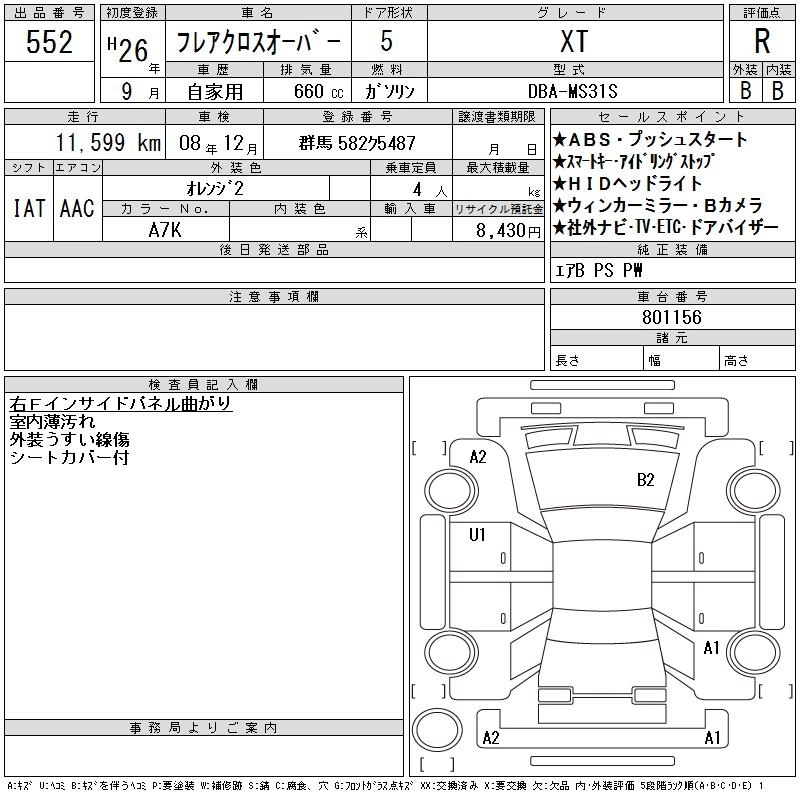
Task: Click the mileage 11,599 km
Action: pos(108,142)
